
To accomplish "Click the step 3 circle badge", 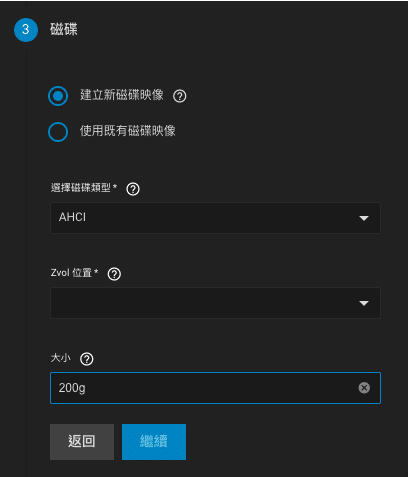I will pos(26,30).
